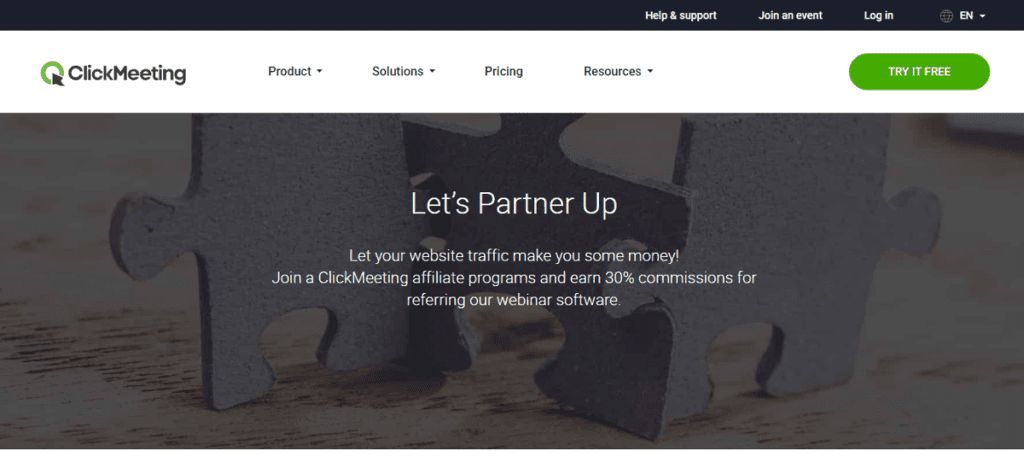This screenshot has width=1024, height=474.
Task: Click Log in in the top bar
Action: tap(878, 16)
